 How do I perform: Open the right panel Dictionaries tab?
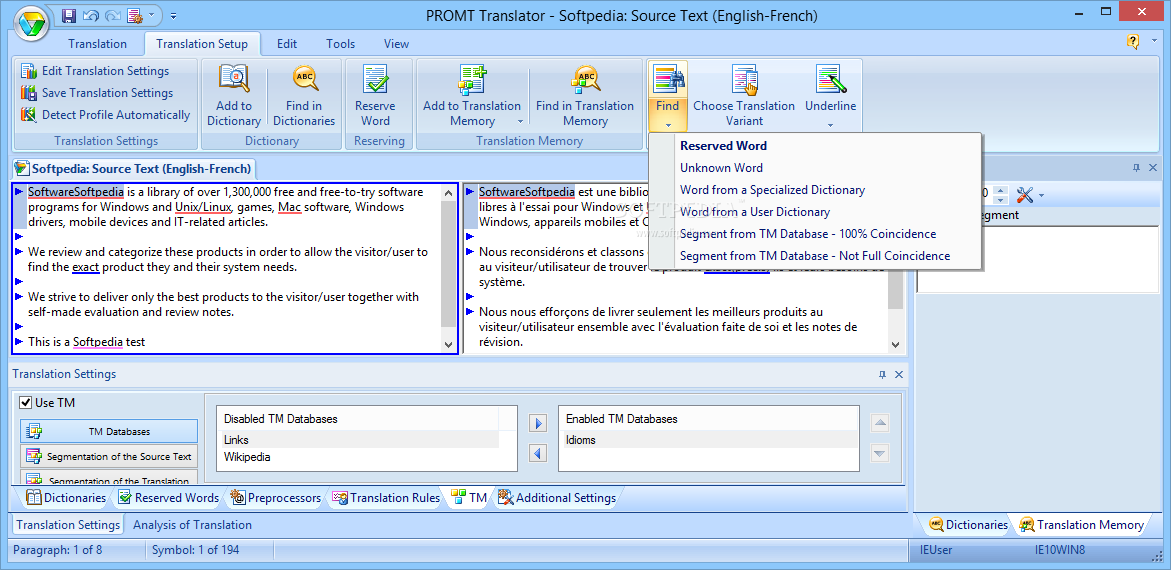pyautogui.click(x=968, y=525)
